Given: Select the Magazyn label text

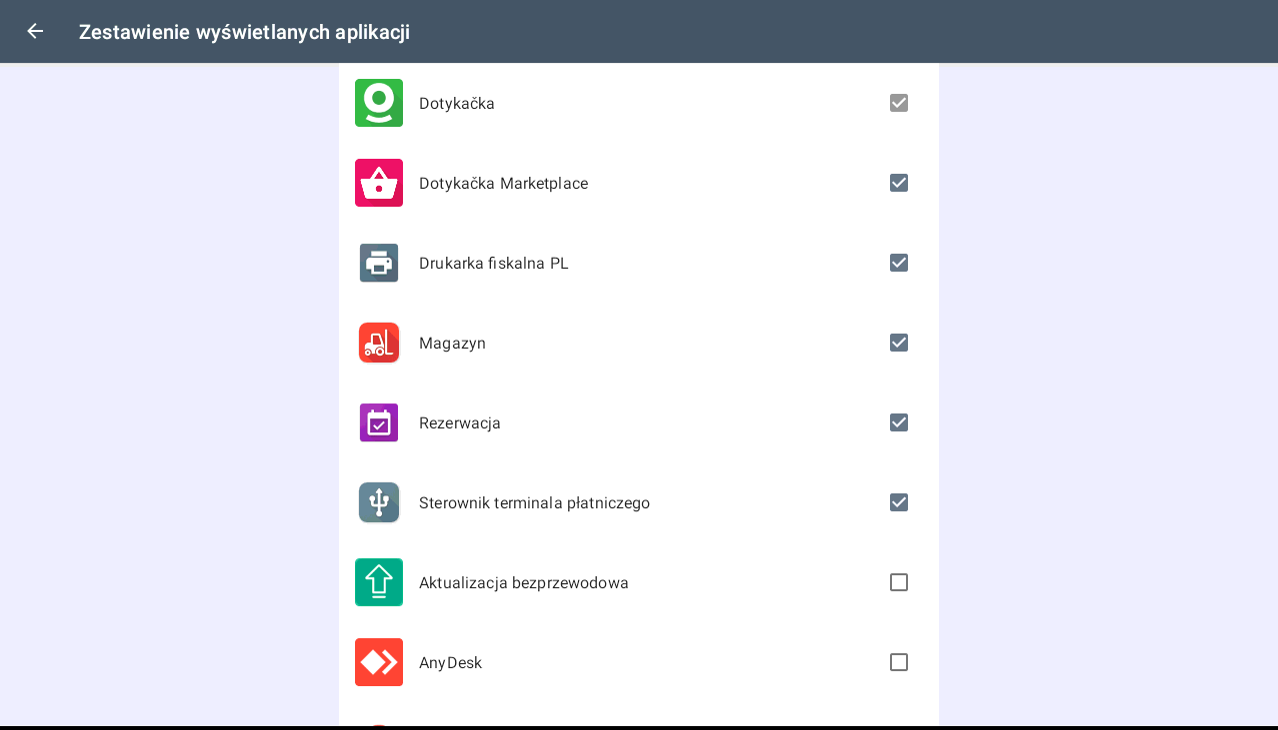Looking at the screenshot, I should (452, 343).
